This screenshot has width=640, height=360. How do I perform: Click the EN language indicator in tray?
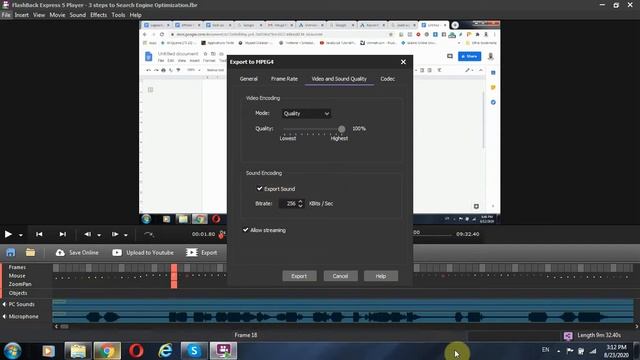pos(546,350)
